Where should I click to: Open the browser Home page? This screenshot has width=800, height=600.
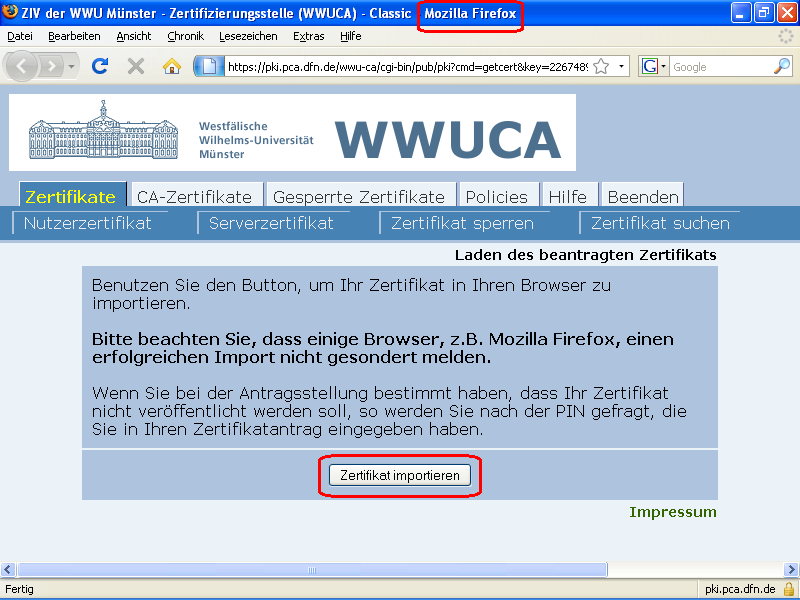click(171, 66)
